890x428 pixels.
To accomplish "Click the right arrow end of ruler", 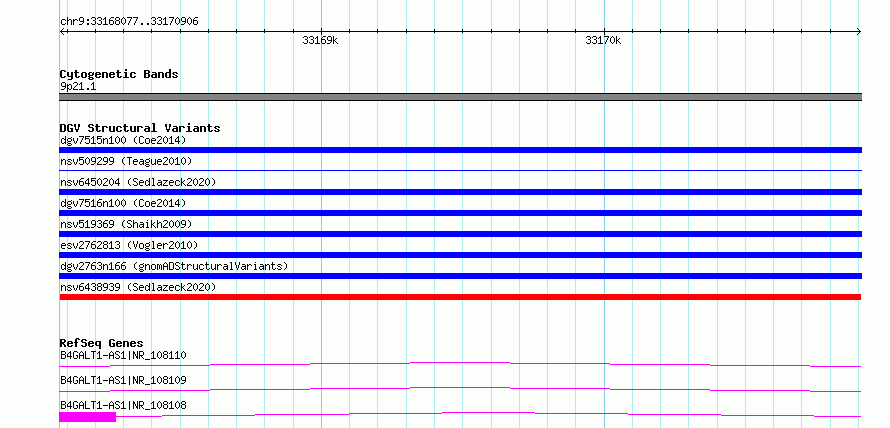I will click(859, 32).
